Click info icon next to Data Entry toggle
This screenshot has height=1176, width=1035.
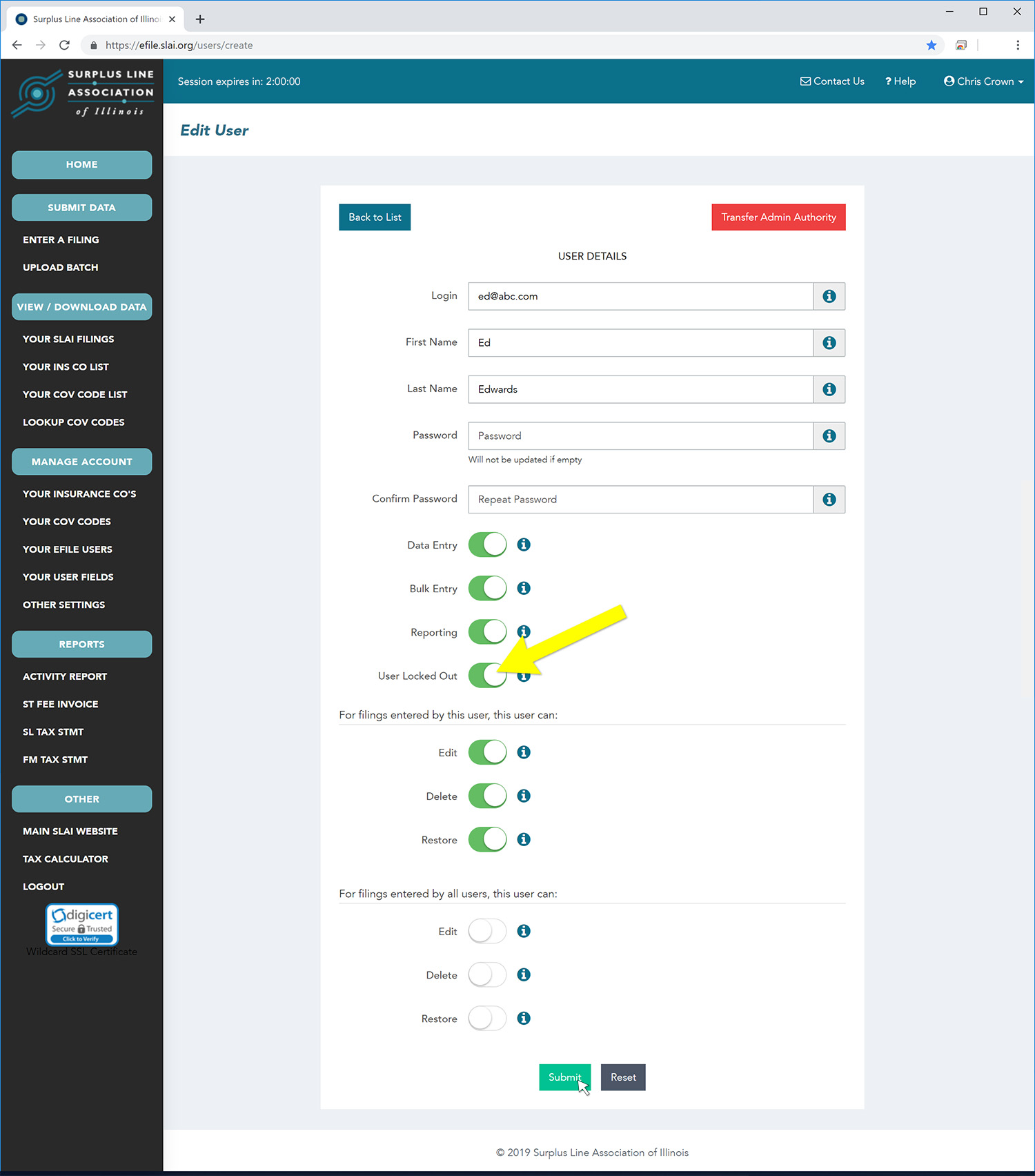[x=524, y=545]
